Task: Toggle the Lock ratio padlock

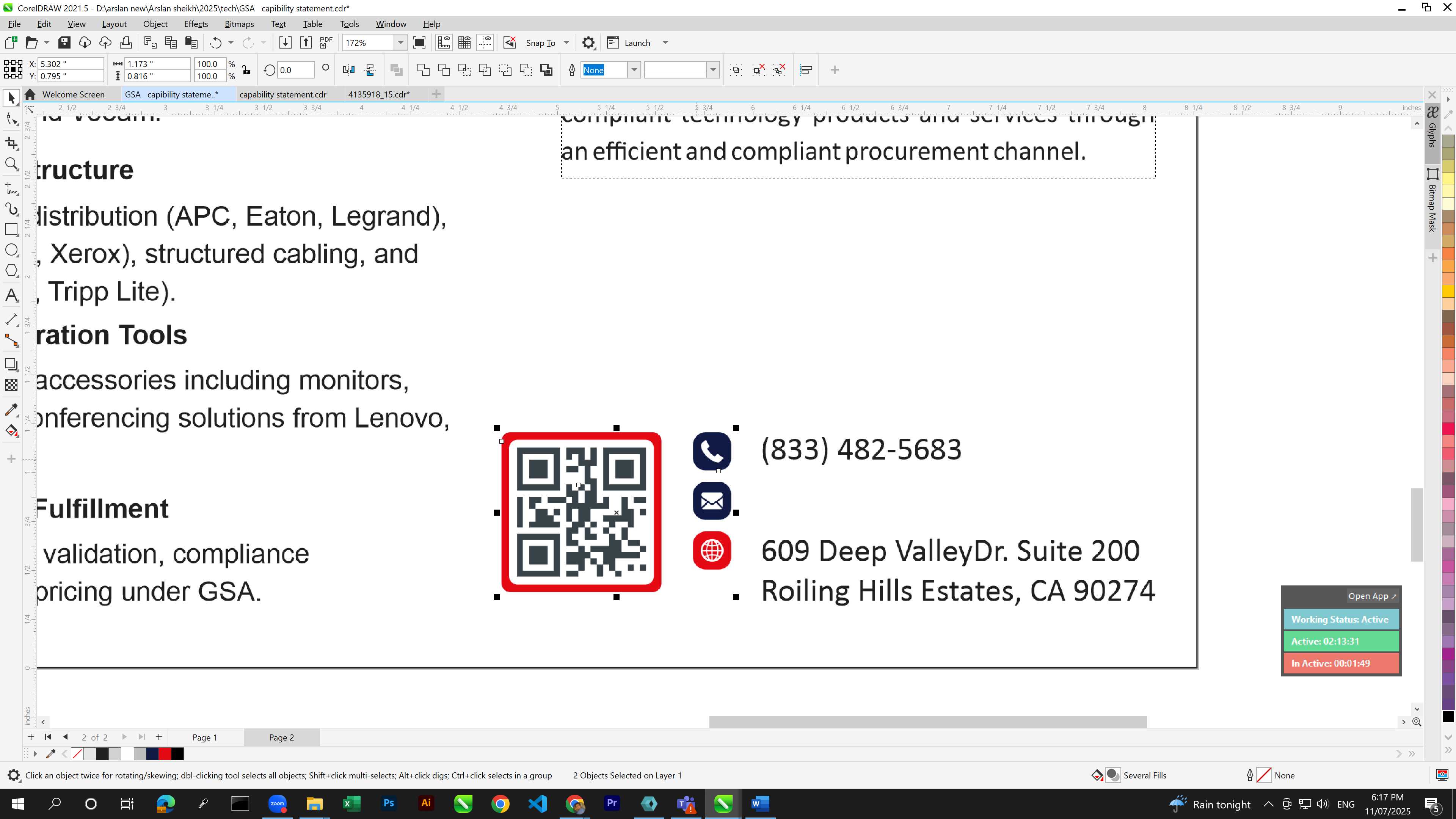Action: point(246,70)
